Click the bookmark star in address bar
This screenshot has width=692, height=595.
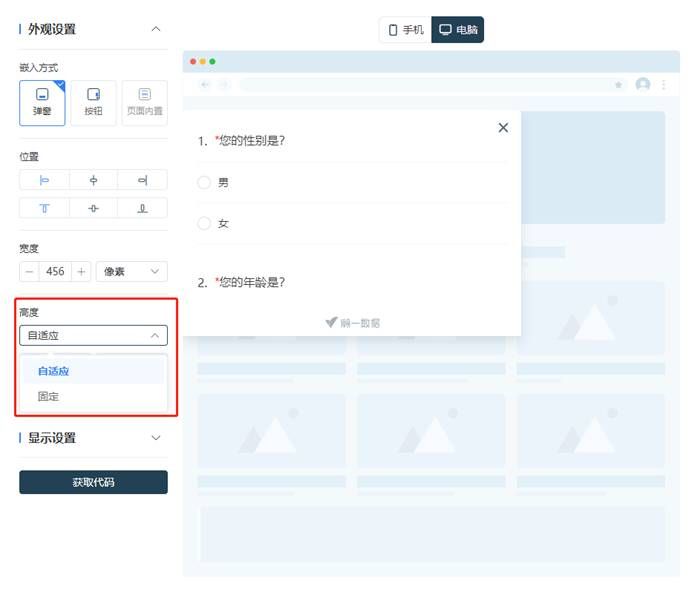coord(618,85)
